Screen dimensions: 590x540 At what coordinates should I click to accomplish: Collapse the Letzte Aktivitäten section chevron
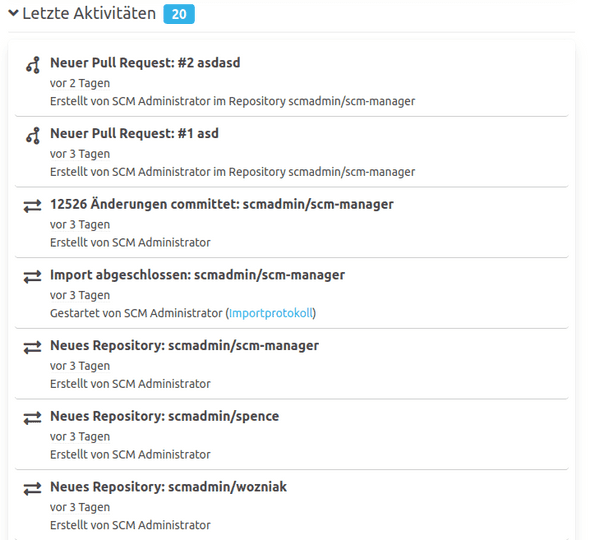pos(13,13)
